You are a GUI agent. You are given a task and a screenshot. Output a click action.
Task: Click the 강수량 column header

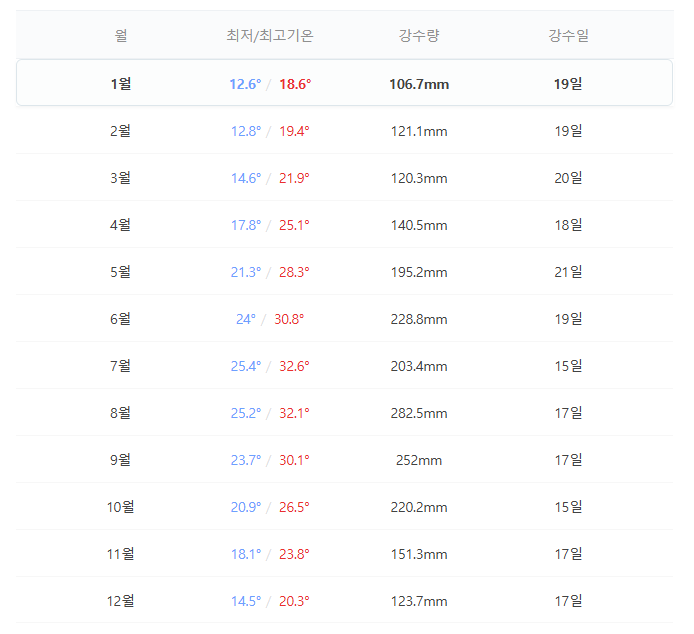419,35
